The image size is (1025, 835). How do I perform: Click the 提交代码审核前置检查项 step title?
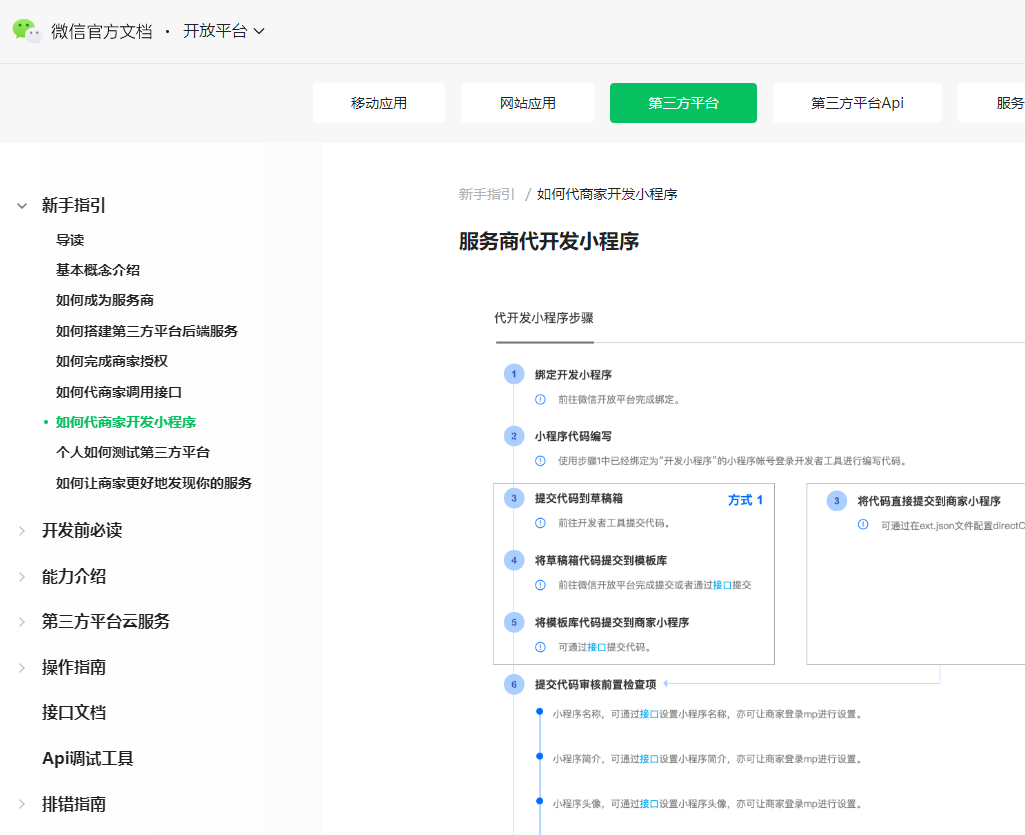coord(596,685)
